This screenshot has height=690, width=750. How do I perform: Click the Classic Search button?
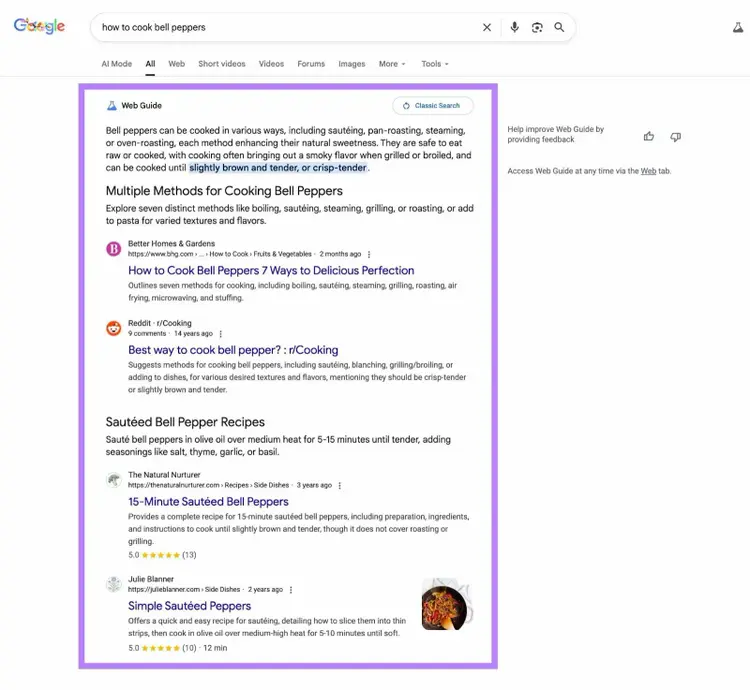tap(433, 106)
